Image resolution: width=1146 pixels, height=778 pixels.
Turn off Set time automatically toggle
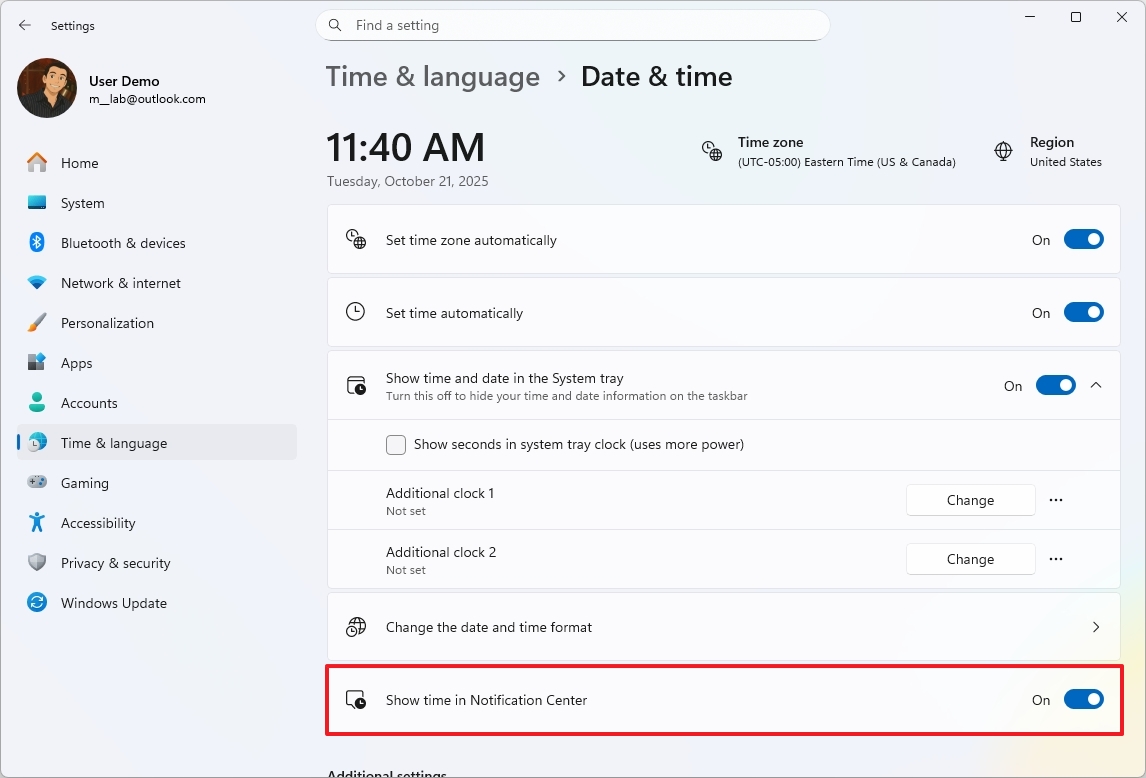pos(1083,313)
